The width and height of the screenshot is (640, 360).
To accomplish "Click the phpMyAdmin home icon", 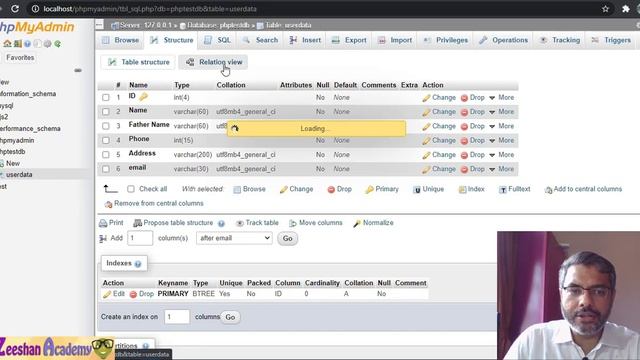I will point(7,44).
